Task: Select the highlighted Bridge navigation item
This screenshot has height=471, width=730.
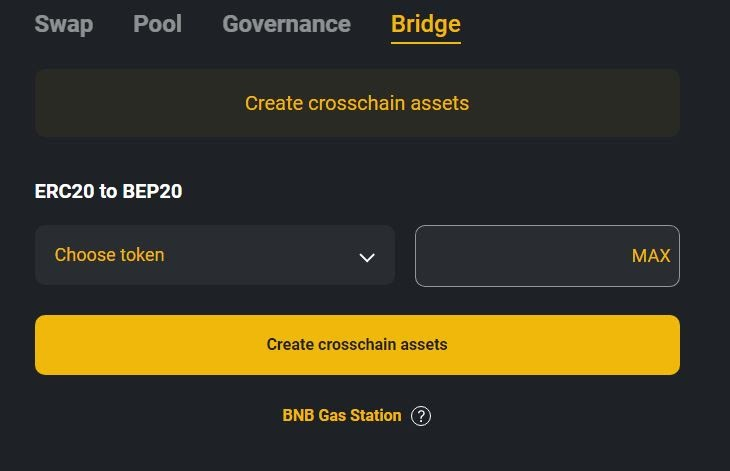Action: (x=426, y=25)
